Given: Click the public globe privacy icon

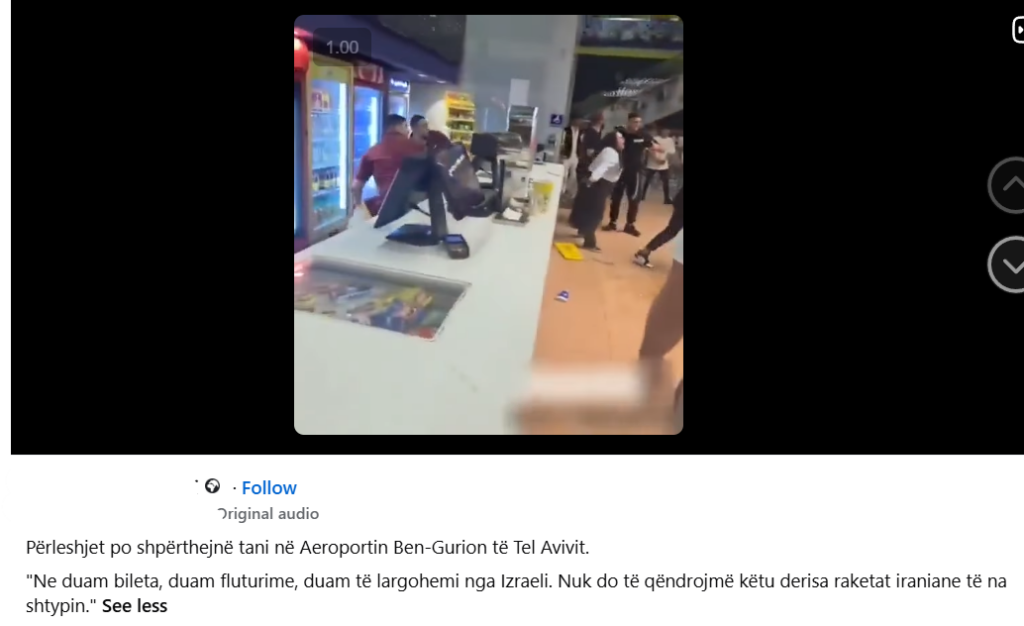Looking at the screenshot, I should pyautogui.click(x=212, y=486).
